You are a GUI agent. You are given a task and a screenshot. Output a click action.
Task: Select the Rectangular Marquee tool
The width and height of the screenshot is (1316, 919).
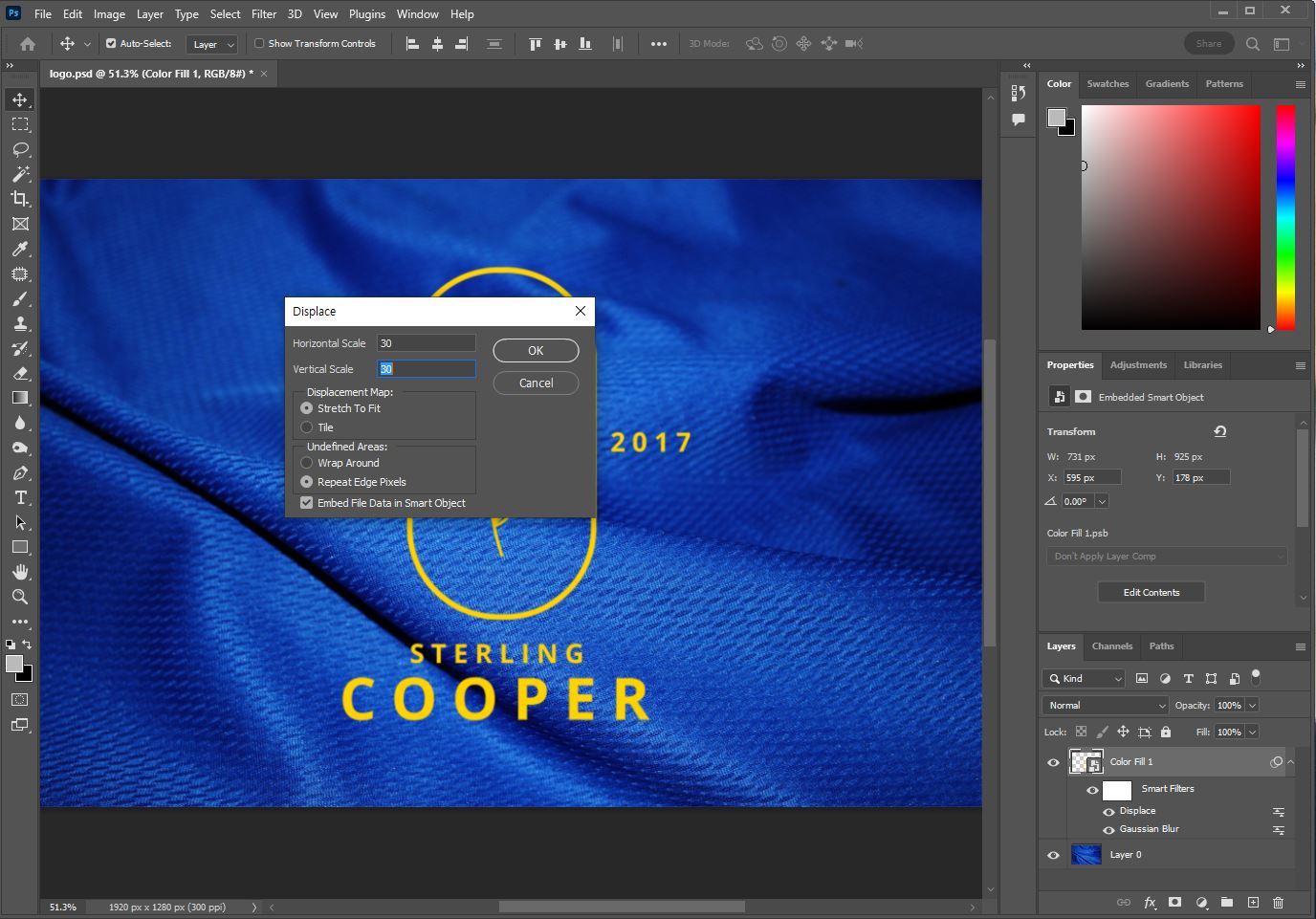point(20,124)
